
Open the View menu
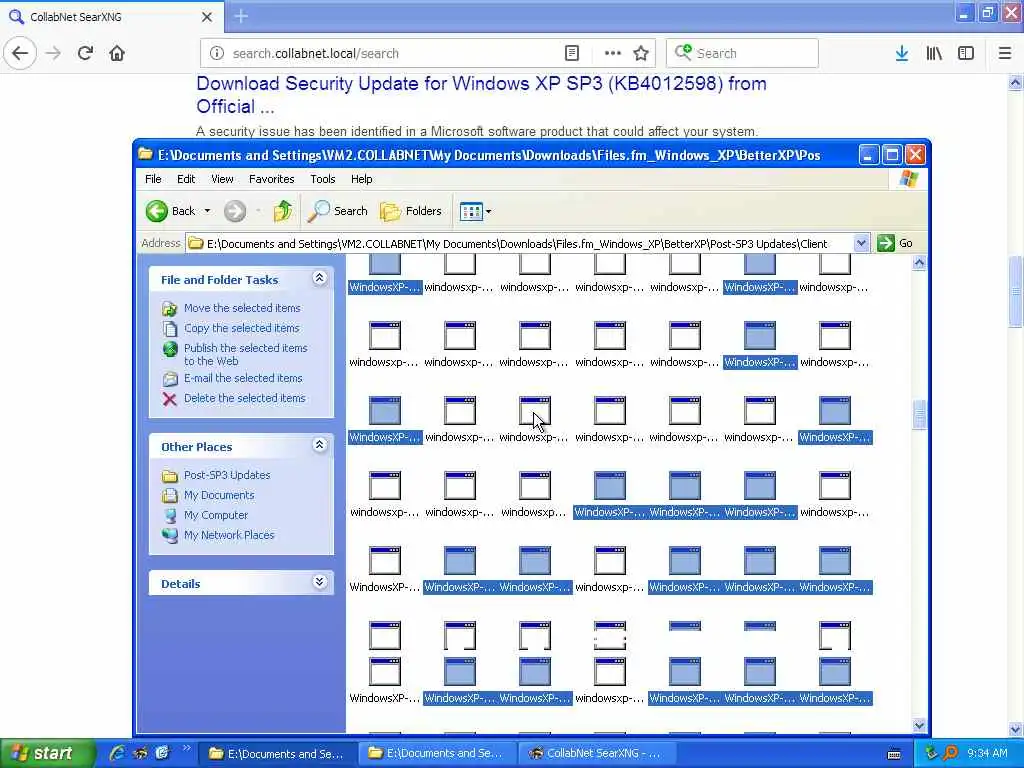pyautogui.click(x=222, y=179)
